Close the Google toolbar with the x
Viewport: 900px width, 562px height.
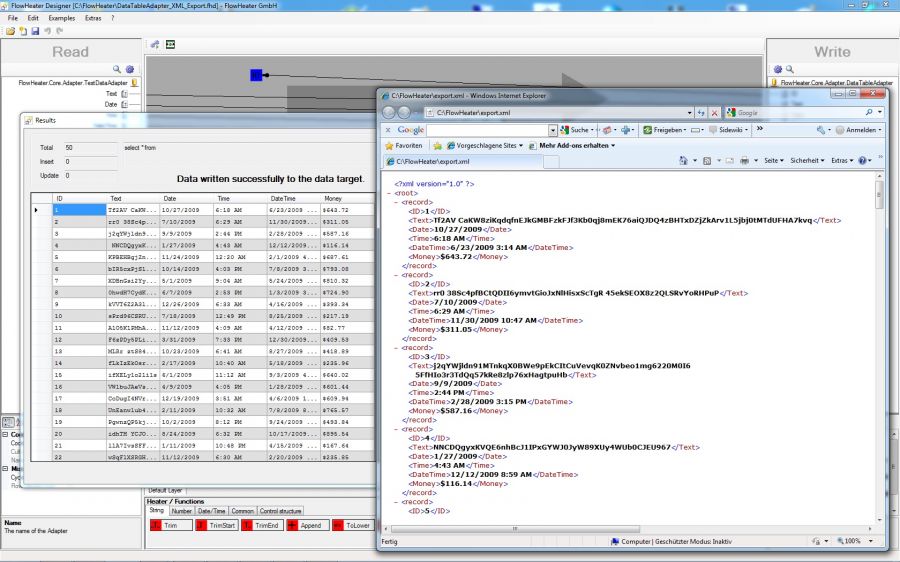click(x=388, y=130)
